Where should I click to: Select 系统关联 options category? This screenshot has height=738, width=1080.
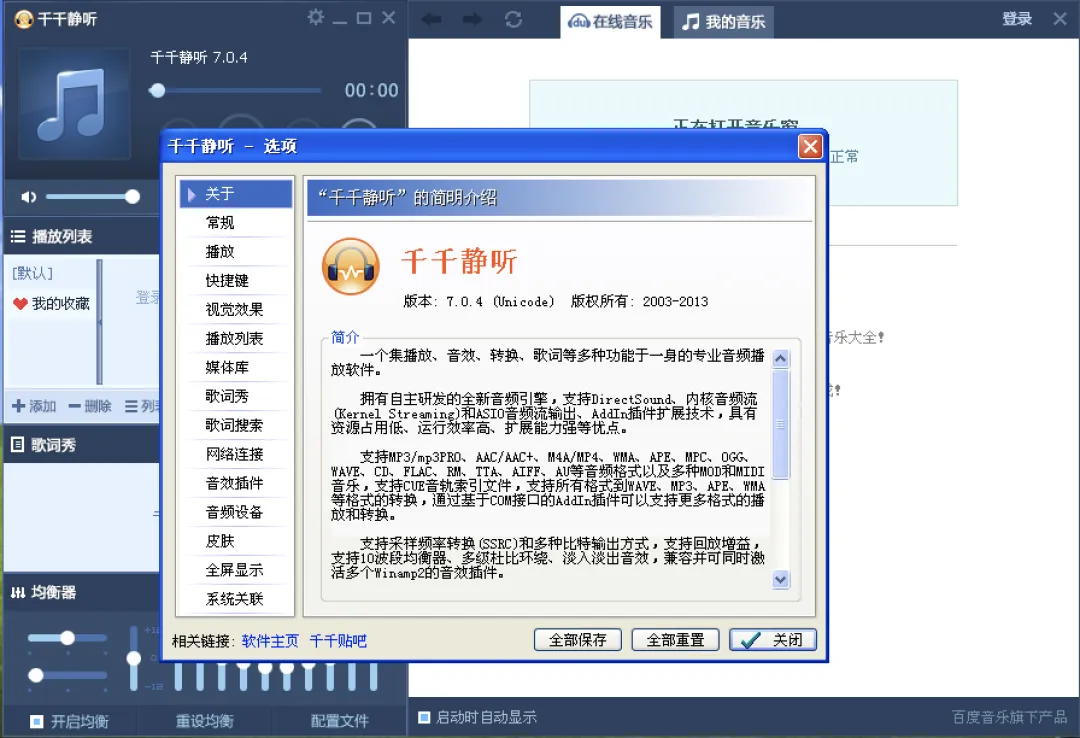236,599
